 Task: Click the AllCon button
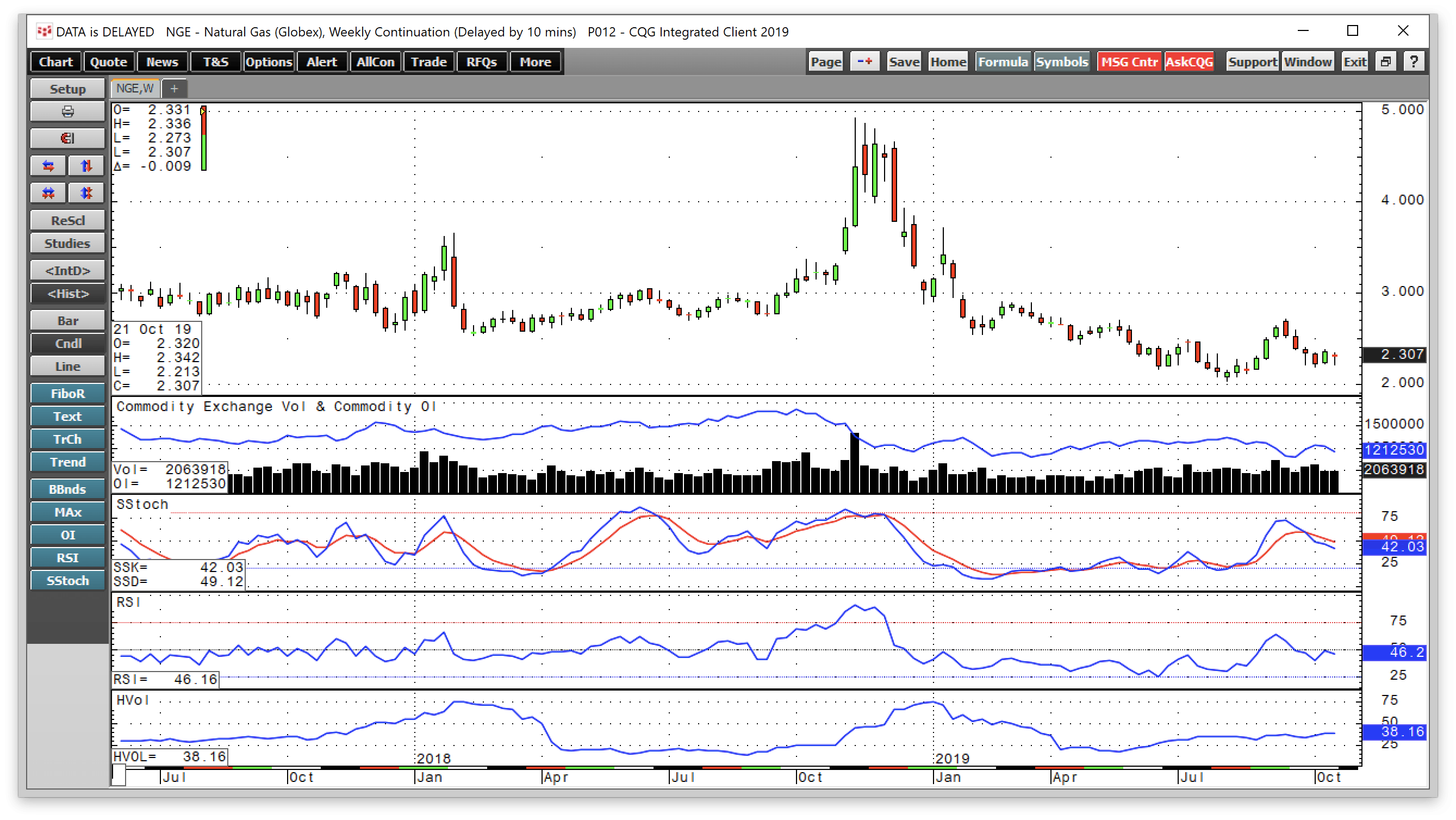tap(375, 61)
